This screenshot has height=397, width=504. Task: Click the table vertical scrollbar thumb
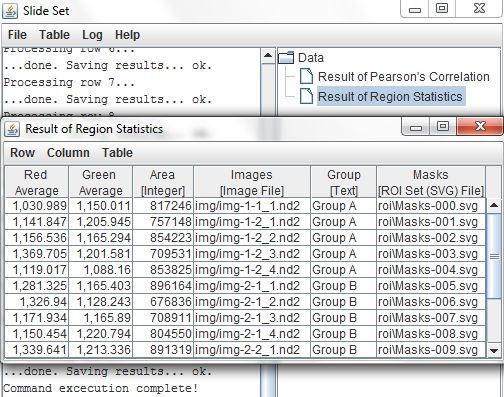494,256
